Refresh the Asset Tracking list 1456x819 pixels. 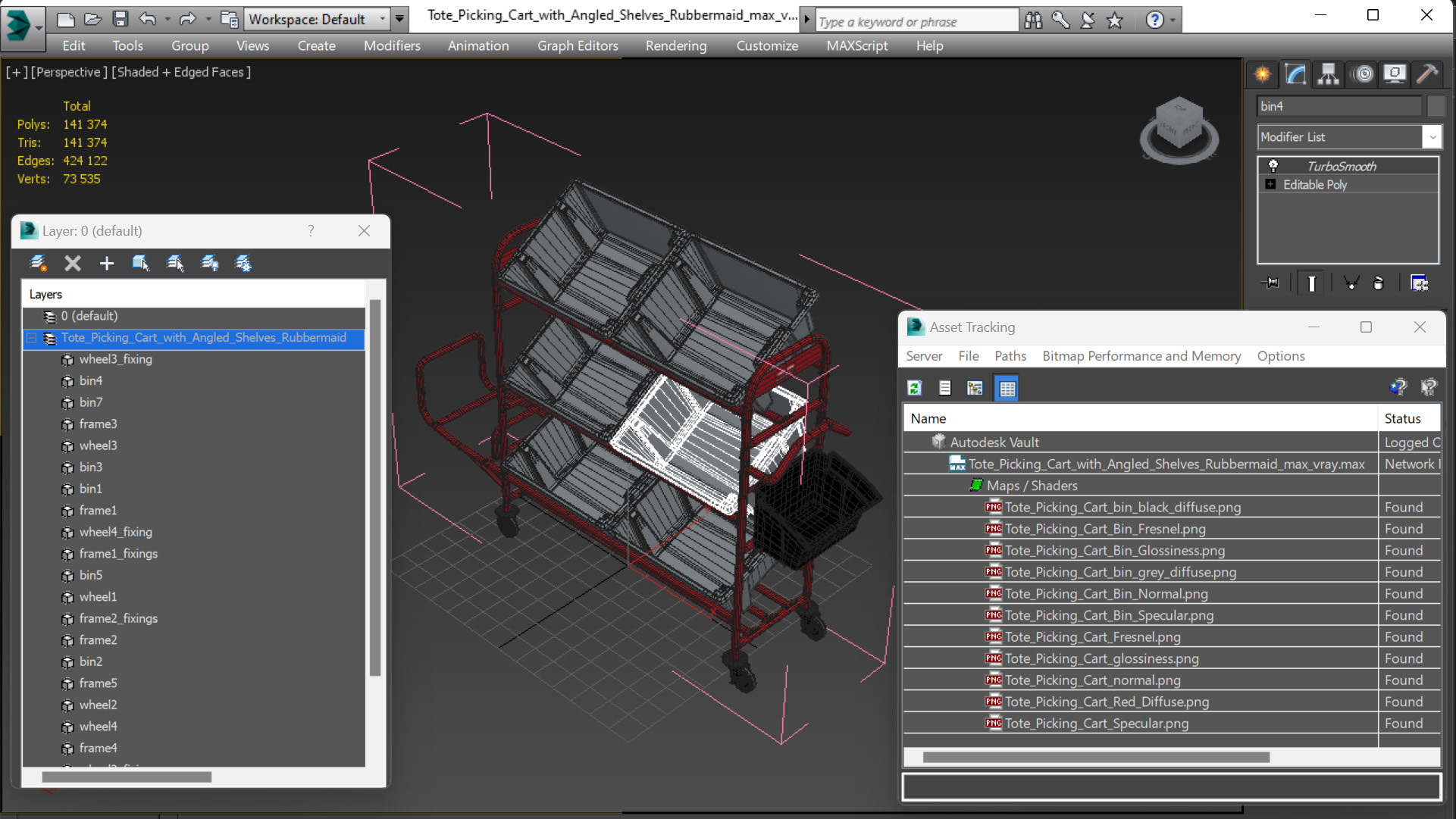click(x=915, y=388)
